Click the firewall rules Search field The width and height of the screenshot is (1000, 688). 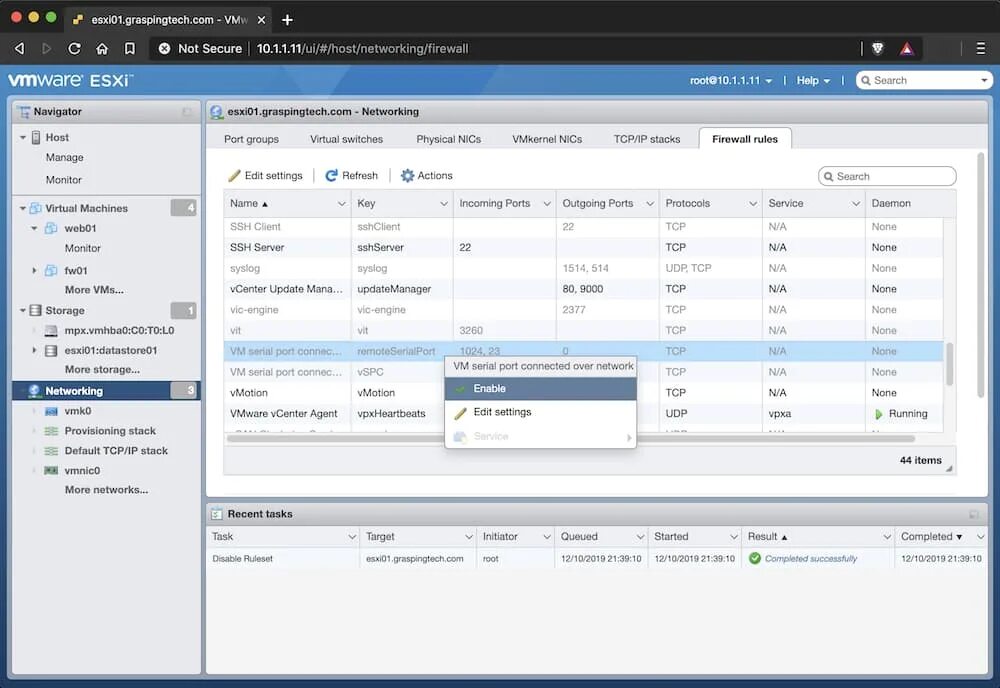[887, 176]
